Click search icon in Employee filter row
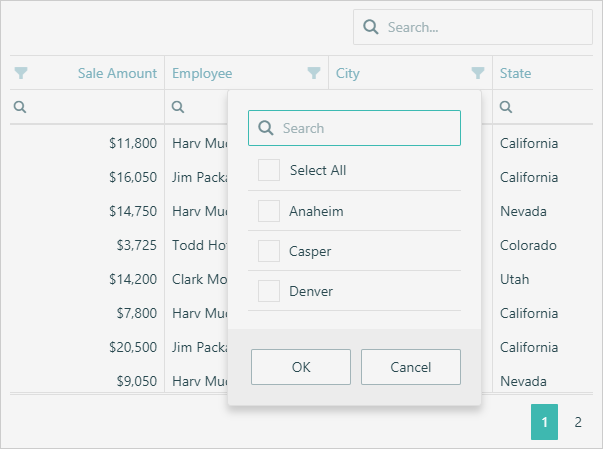Image resolution: width=603 pixels, height=449 pixels. coord(178,107)
